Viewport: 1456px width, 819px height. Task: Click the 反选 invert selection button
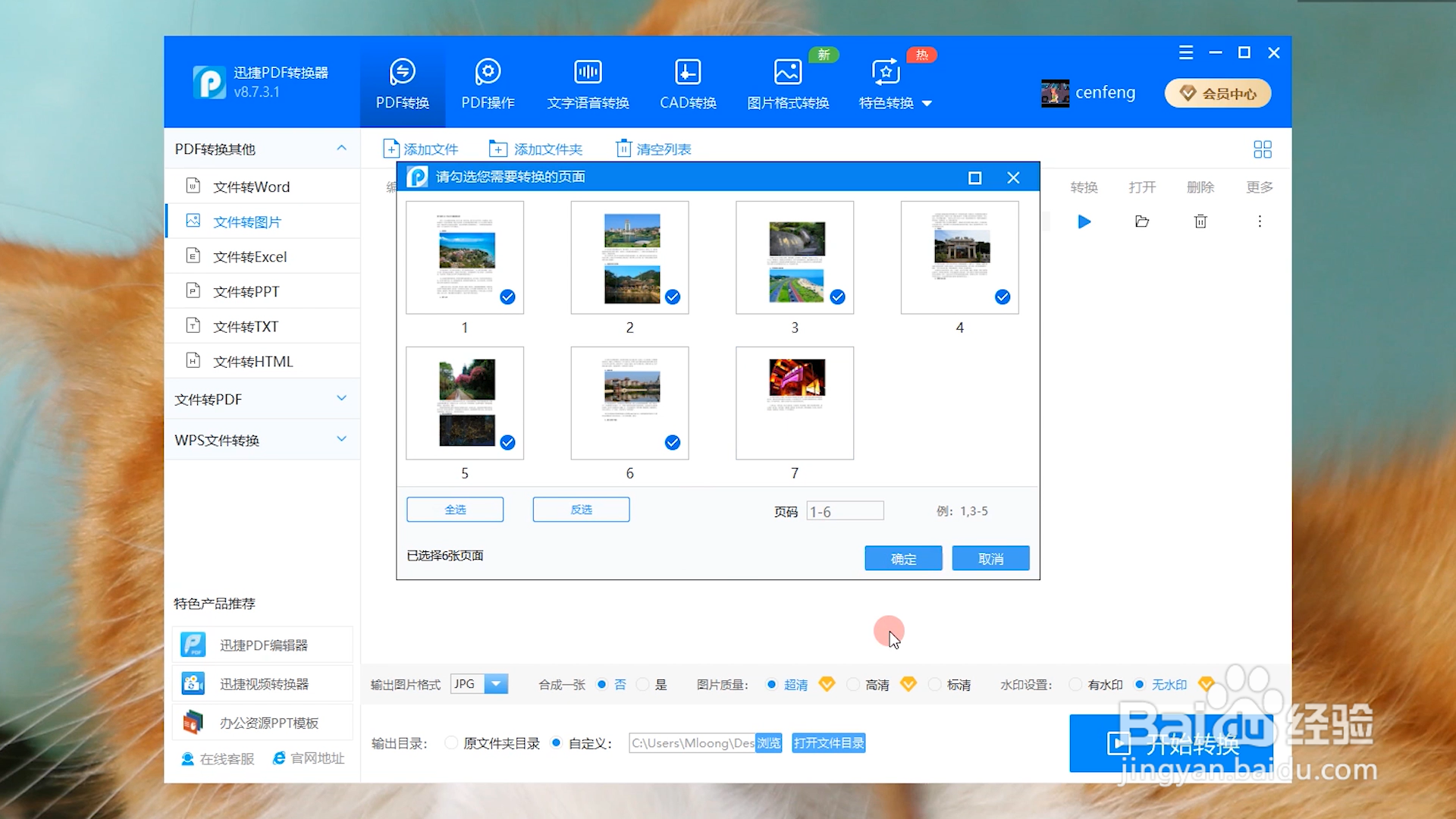click(x=581, y=510)
